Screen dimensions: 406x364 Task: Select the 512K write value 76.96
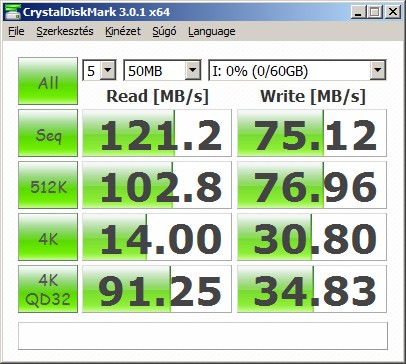point(312,185)
